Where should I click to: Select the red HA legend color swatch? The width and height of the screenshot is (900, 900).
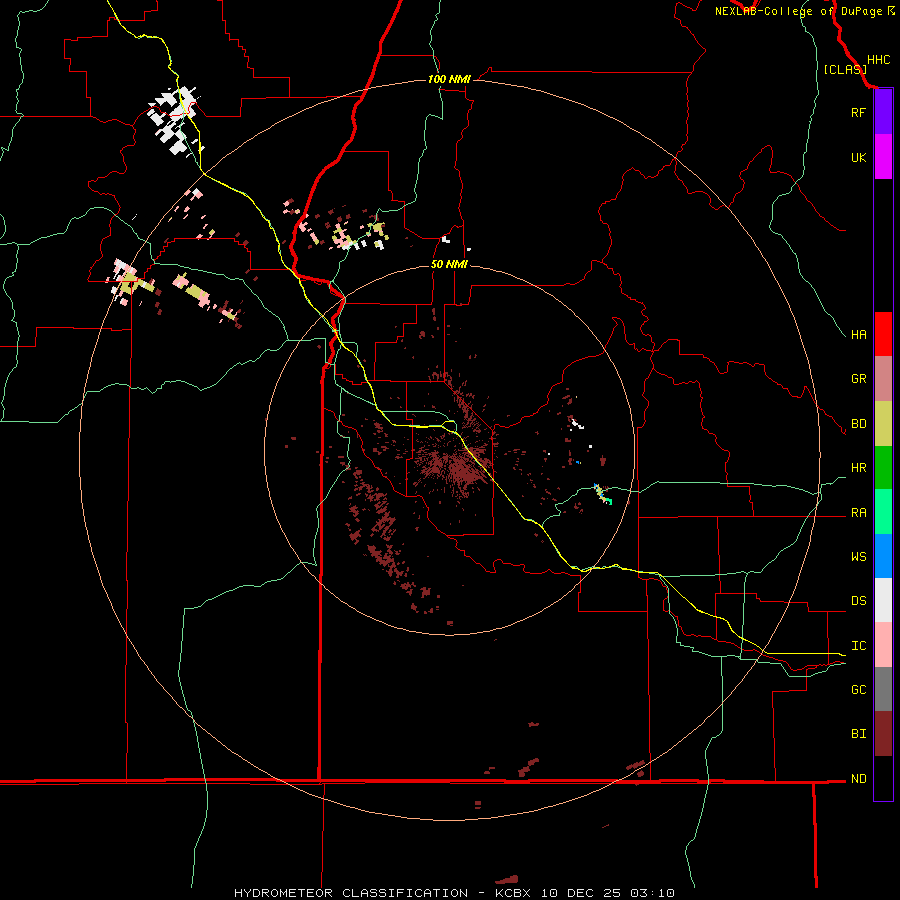(x=883, y=334)
